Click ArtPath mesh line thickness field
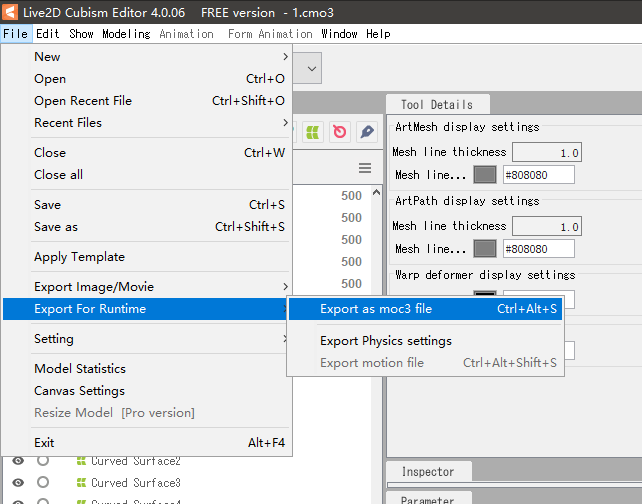The image size is (642, 504). coord(547,226)
